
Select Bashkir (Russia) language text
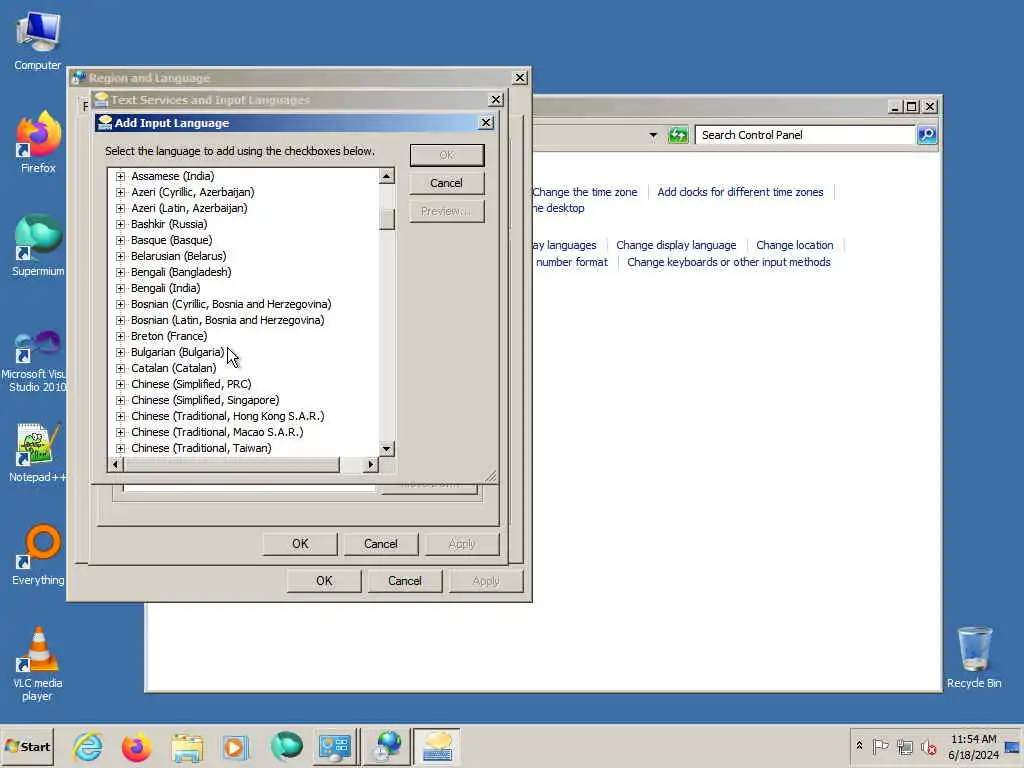pos(169,224)
